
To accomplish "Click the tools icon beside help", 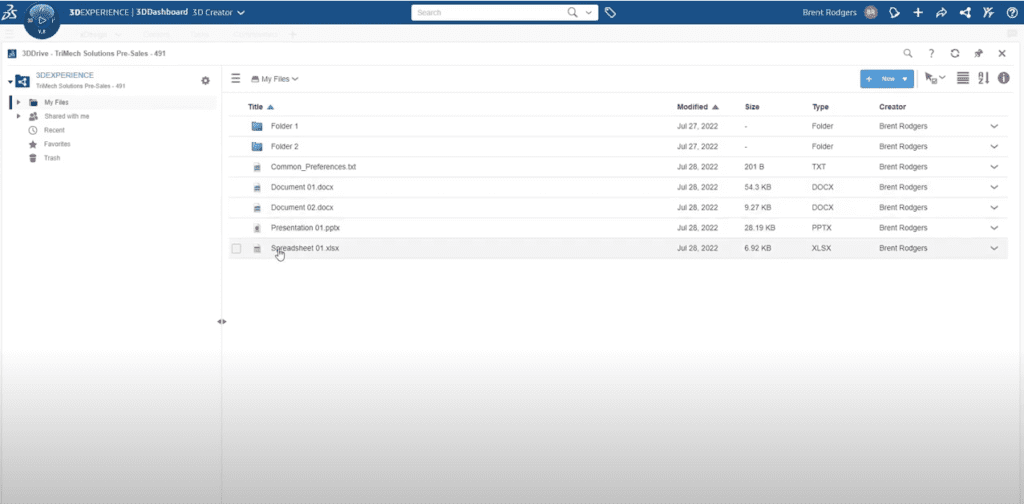I will coord(988,12).
